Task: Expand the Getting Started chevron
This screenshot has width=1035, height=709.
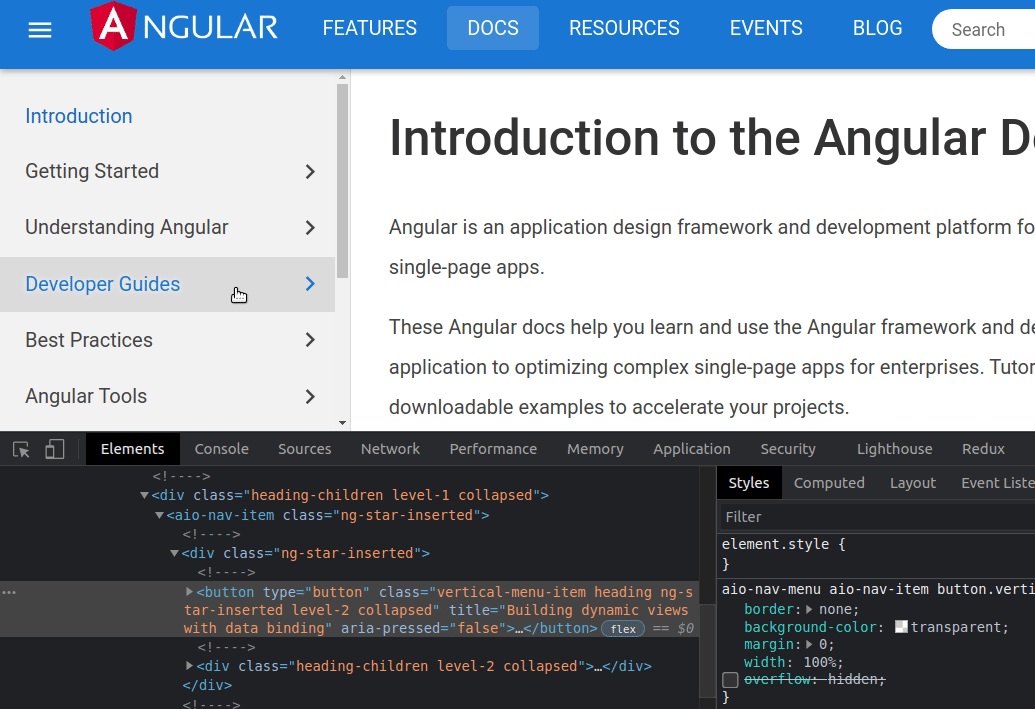Action: coord(310,172)
